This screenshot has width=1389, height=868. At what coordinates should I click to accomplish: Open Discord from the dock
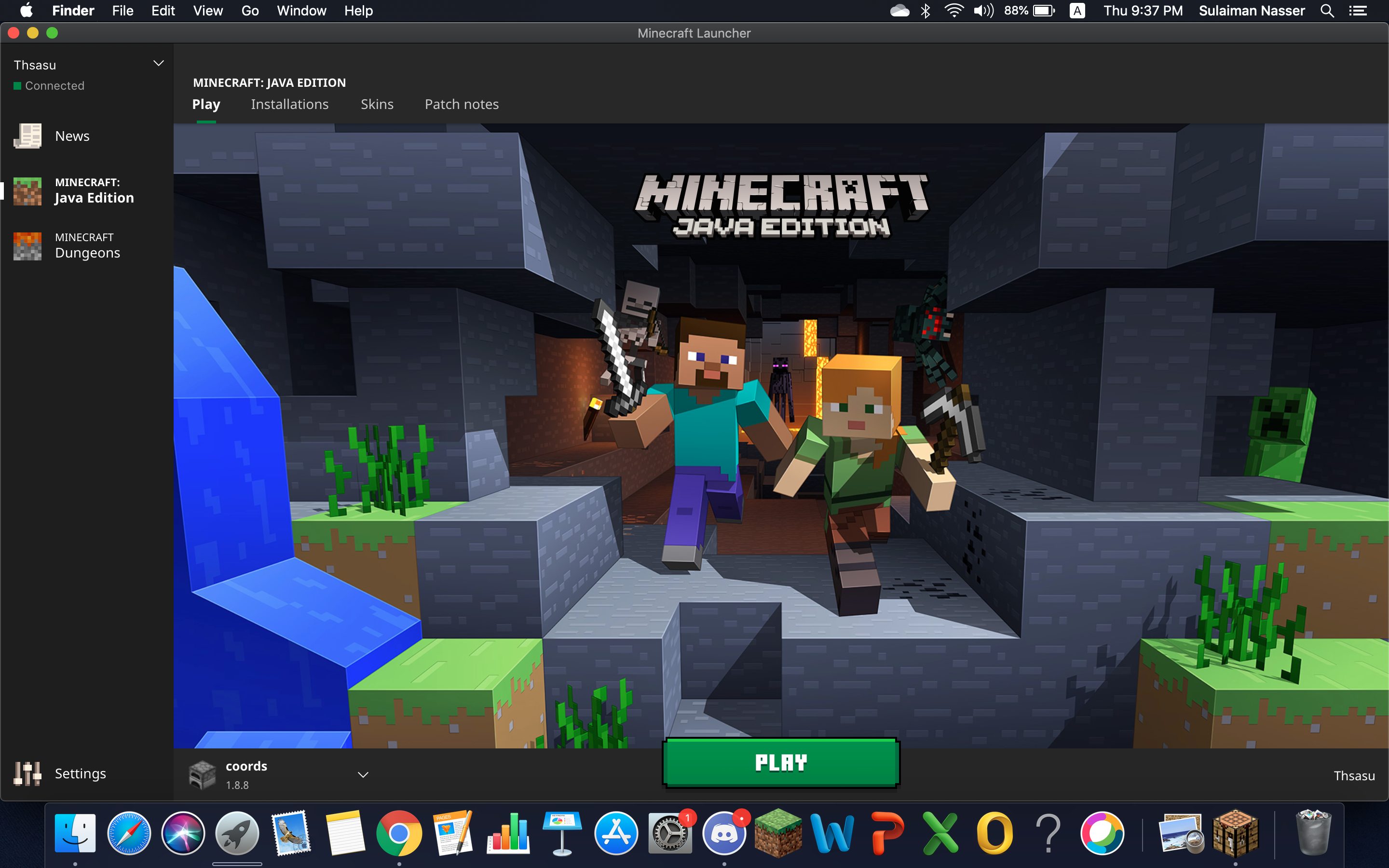[724, 833]
